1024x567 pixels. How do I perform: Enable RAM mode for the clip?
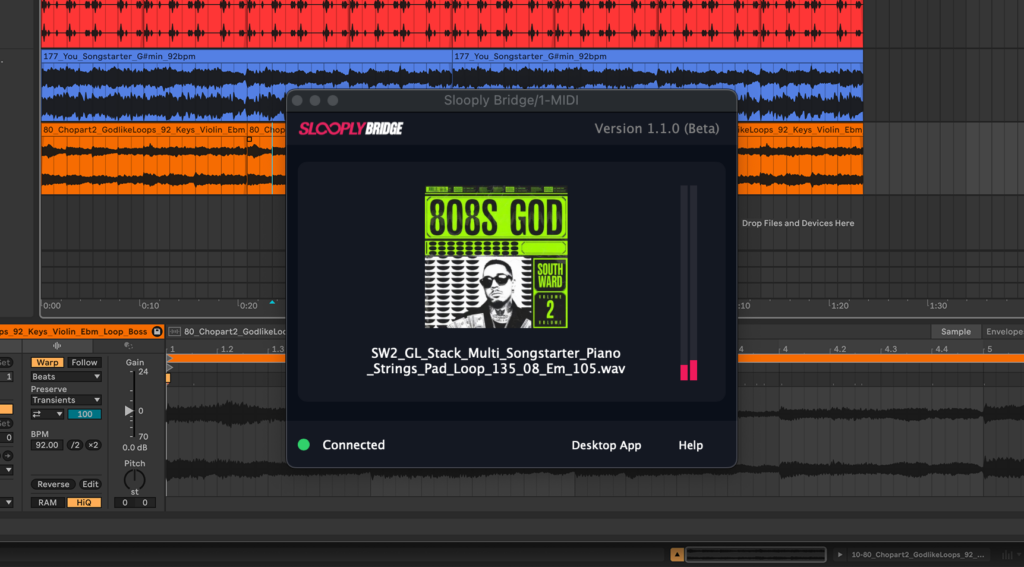click(x=47, y=502)
